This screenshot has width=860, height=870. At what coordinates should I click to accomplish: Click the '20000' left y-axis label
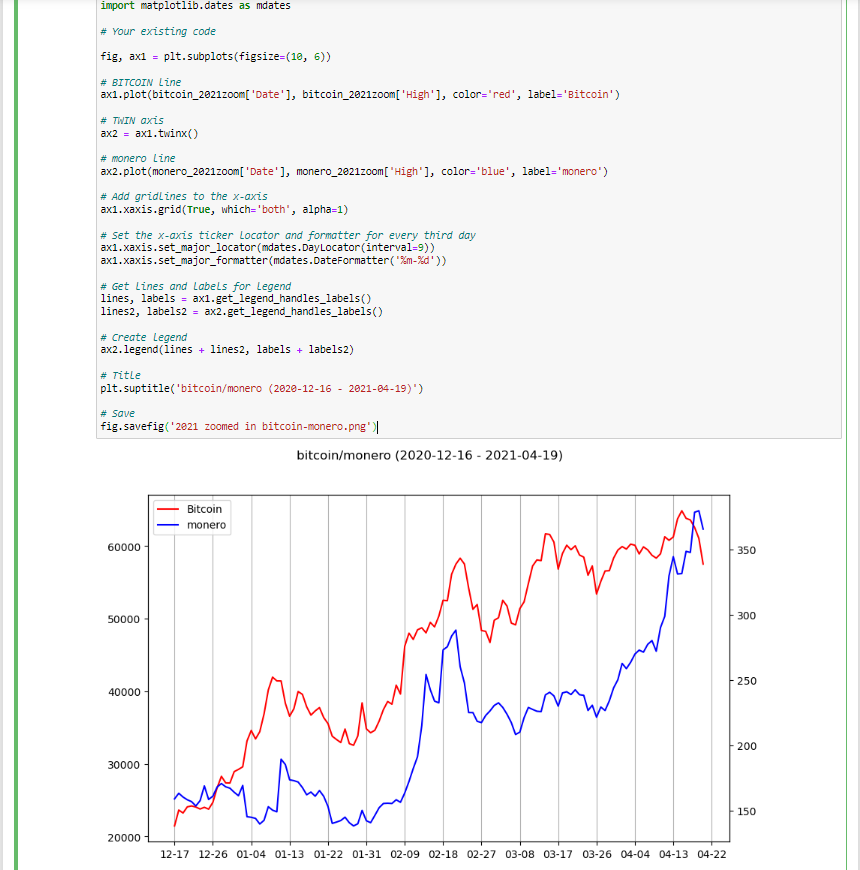click(x=124, y=838)
